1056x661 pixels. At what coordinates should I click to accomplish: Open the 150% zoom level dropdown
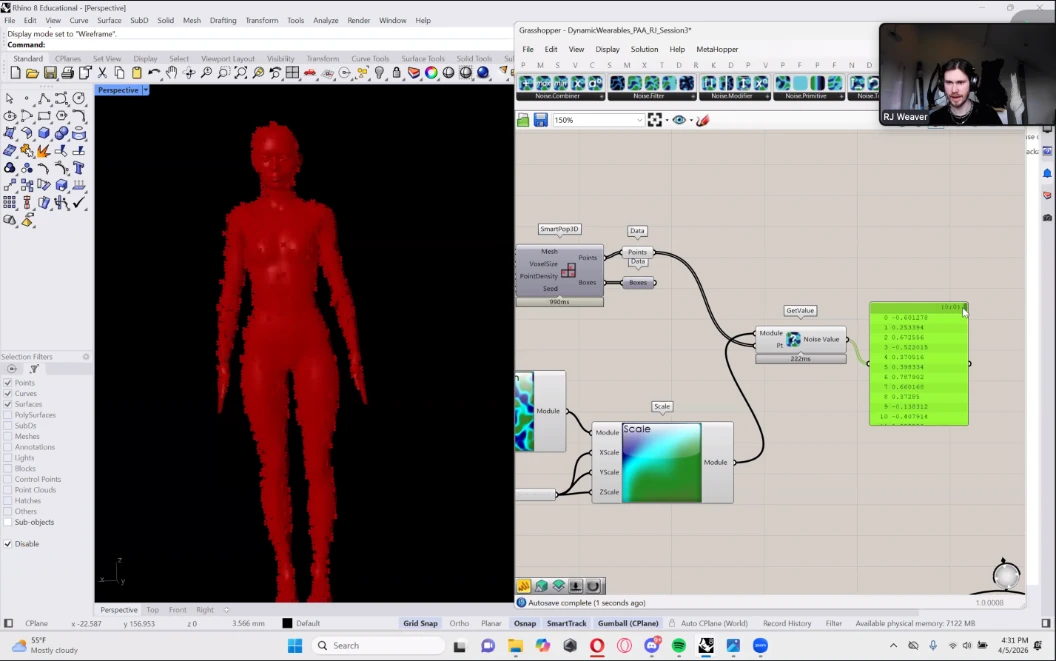point(640,120)
